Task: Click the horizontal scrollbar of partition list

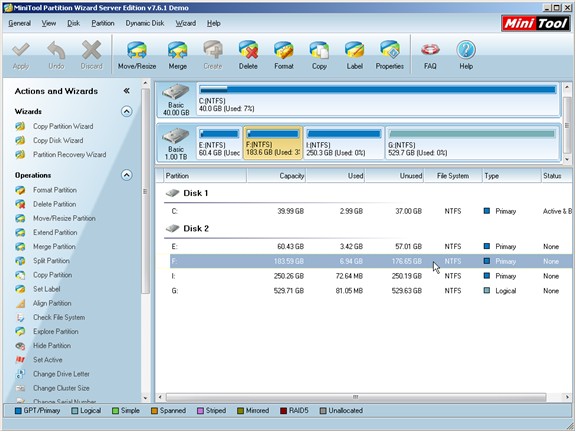Action: (355, 397)
